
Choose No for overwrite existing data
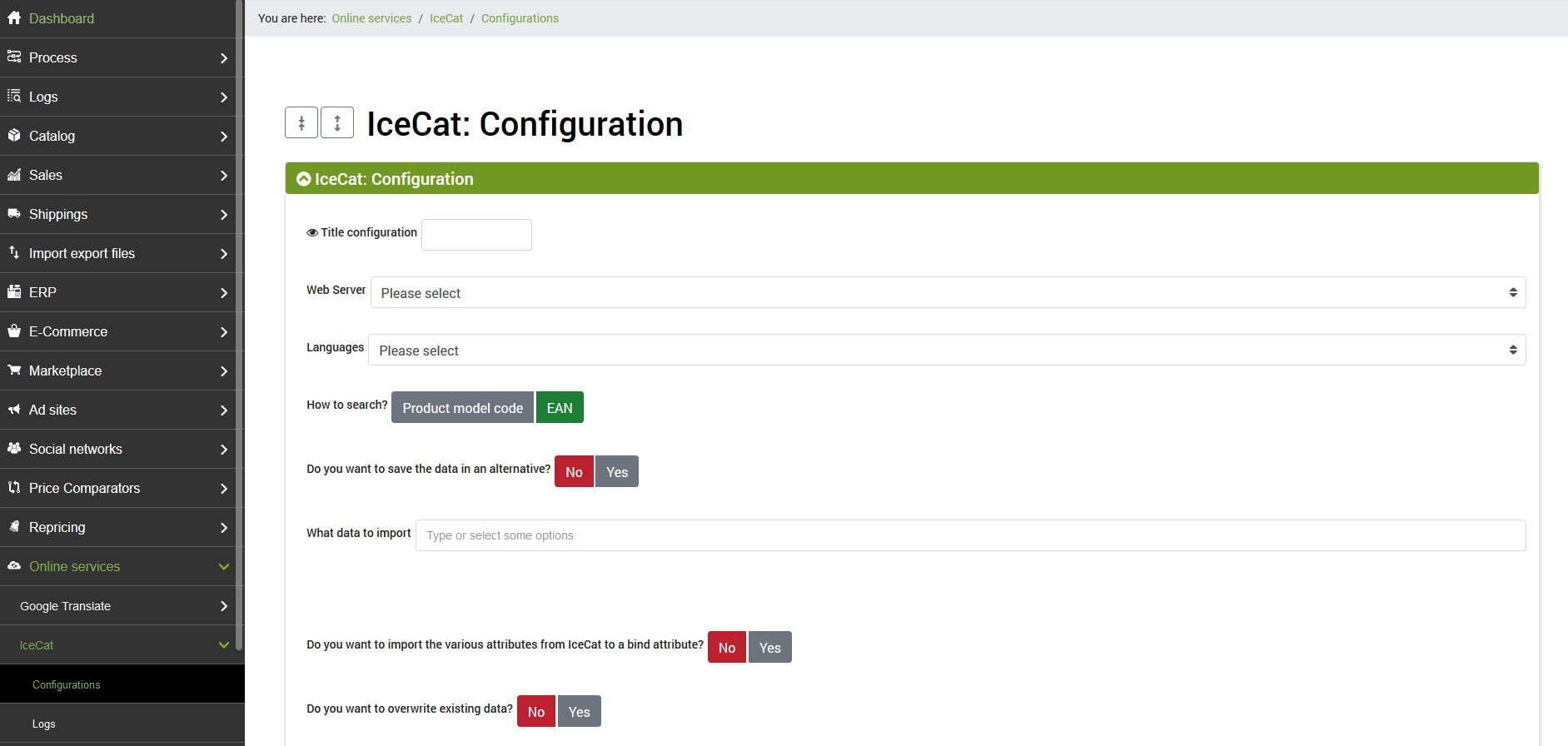point(536,712)
